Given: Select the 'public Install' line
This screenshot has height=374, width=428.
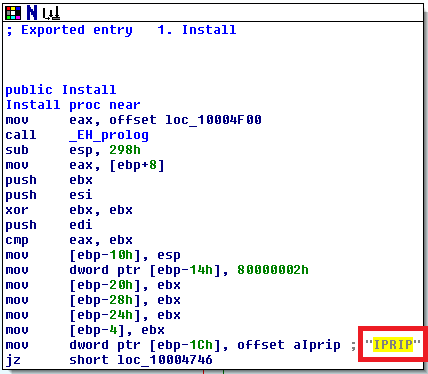Looking at the screenshot, I should (61, 90).
